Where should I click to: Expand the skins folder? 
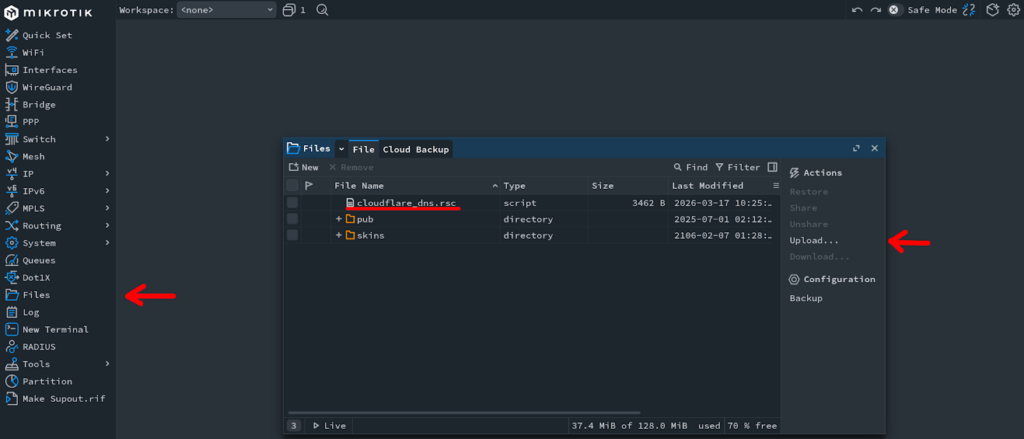click(339, 235)
